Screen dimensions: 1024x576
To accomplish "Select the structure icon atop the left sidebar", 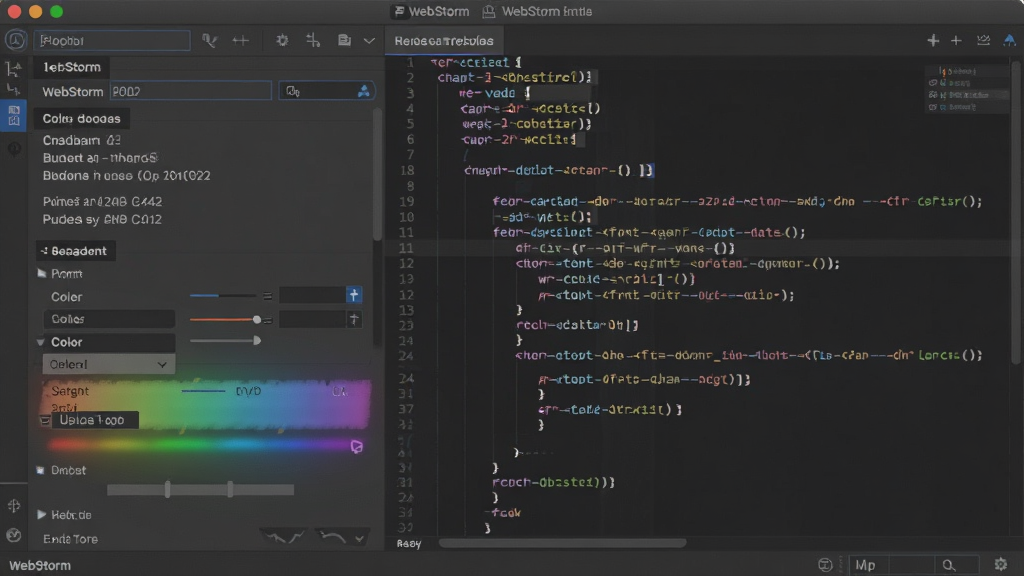I will (13, 69).
